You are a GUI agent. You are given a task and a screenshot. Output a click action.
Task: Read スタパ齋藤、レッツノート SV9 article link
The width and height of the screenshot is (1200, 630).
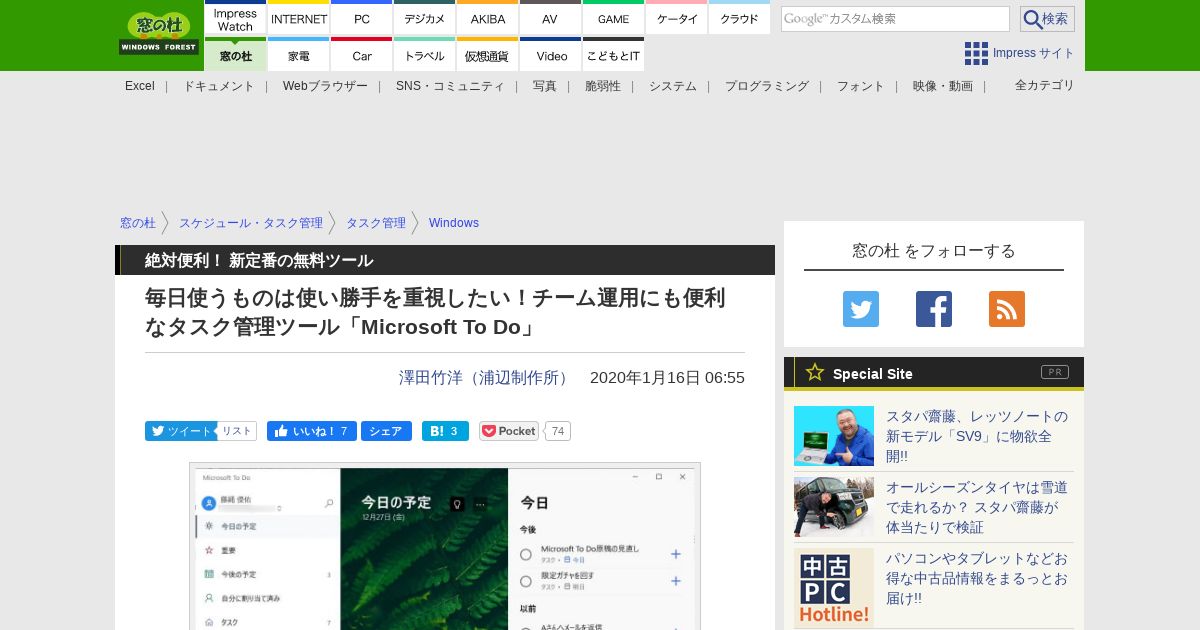tap(977, 436)
